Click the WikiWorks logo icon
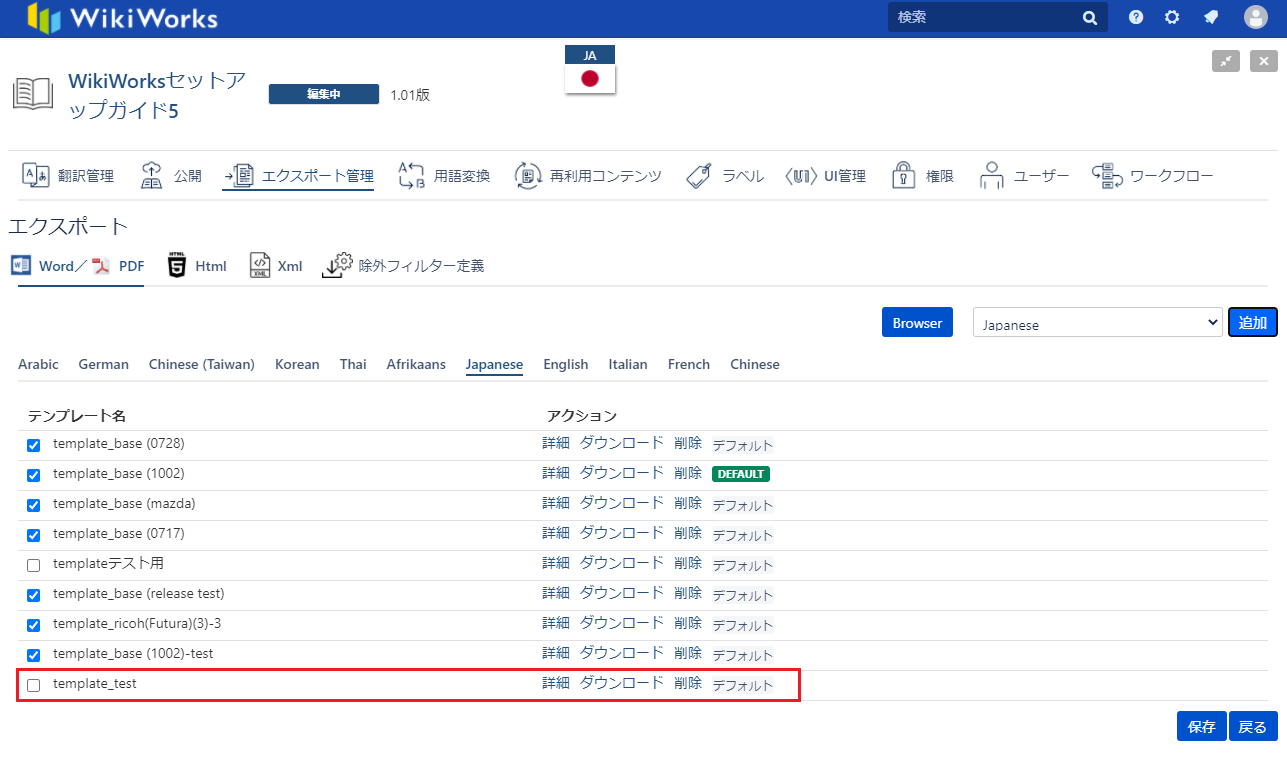Screen dimensions: 1287x757 tap(44, 18)
